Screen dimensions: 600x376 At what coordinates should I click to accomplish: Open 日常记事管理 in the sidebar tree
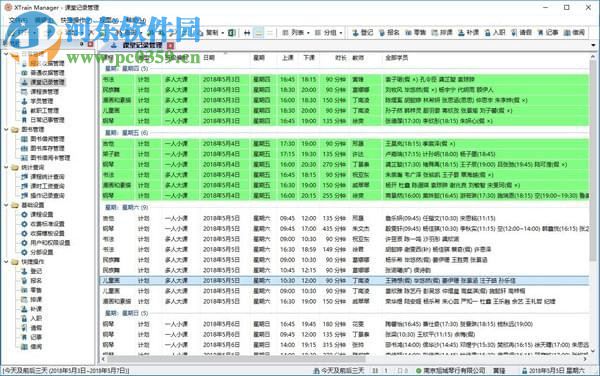(x=47, y=120)
